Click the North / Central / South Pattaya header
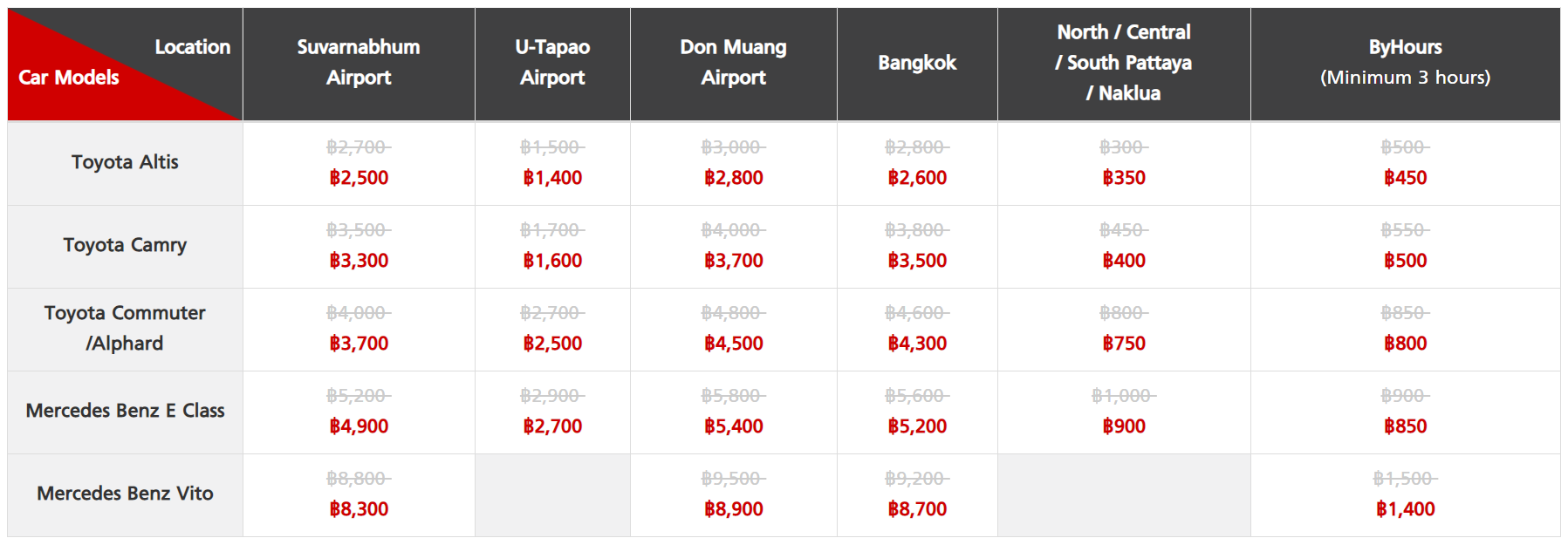This screenshot has width=1568, height=545. pyautogui.click(x=1124, y=63)
